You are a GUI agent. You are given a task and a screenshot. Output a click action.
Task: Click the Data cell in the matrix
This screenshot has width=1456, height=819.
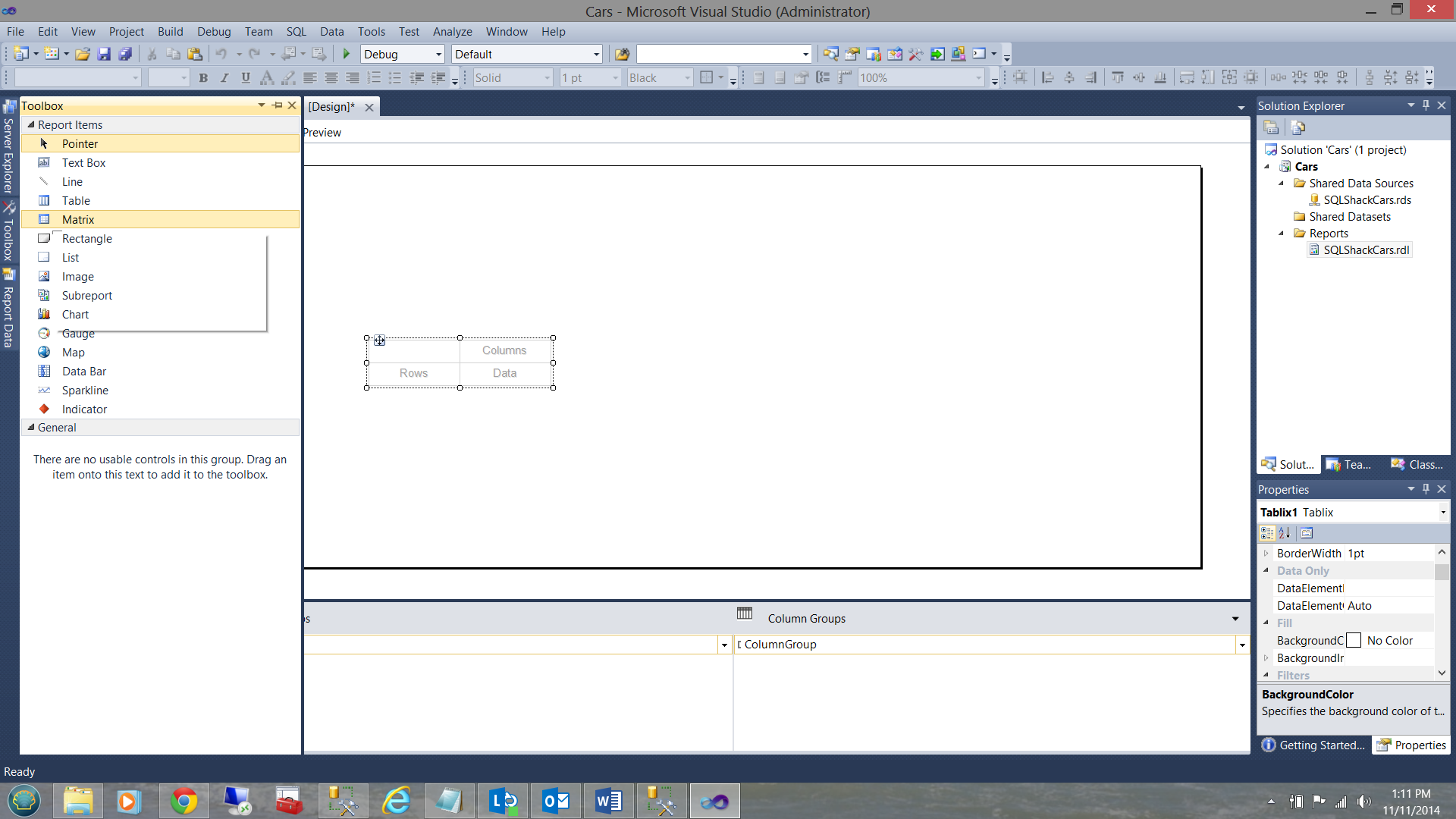(x=504, y=373)
